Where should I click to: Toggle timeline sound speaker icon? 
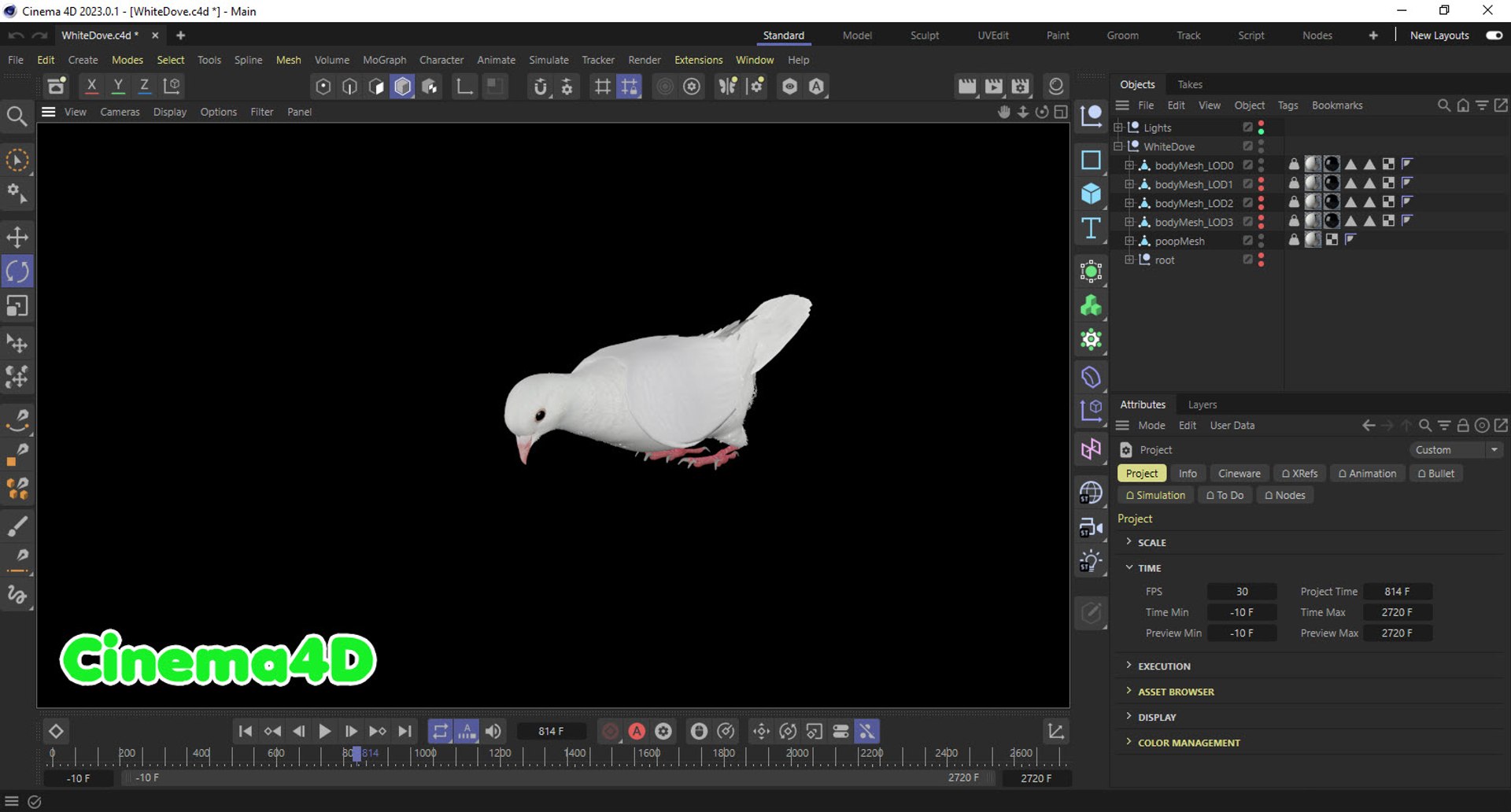pyautogui.click(x=493, y=731)
